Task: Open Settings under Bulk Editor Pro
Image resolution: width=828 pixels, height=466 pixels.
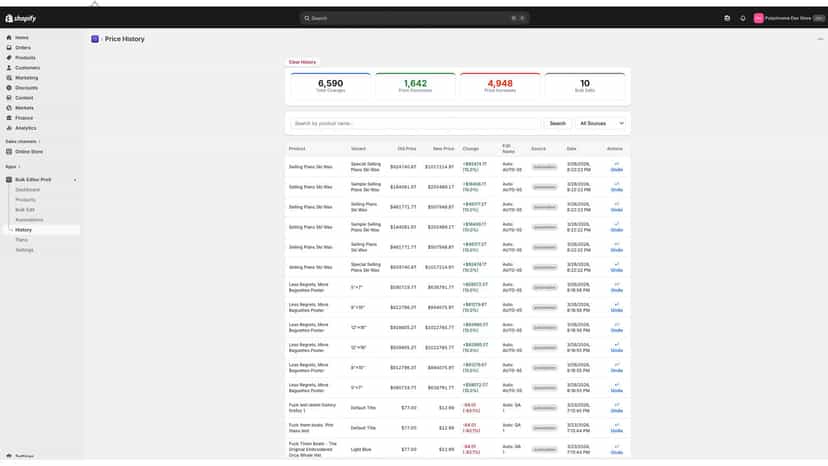Action: 24,250
